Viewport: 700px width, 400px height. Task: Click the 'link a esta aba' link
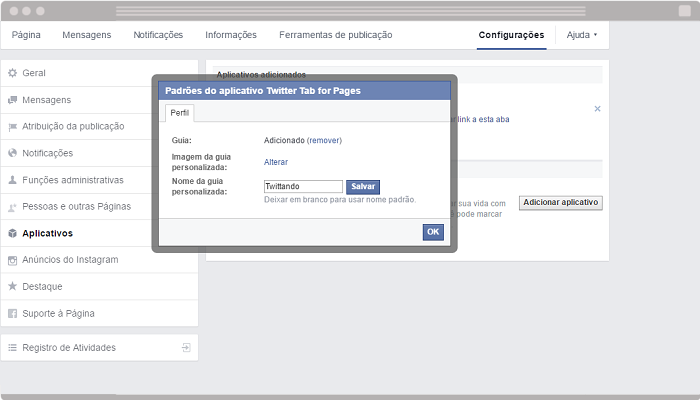click(x=483, y=119)
